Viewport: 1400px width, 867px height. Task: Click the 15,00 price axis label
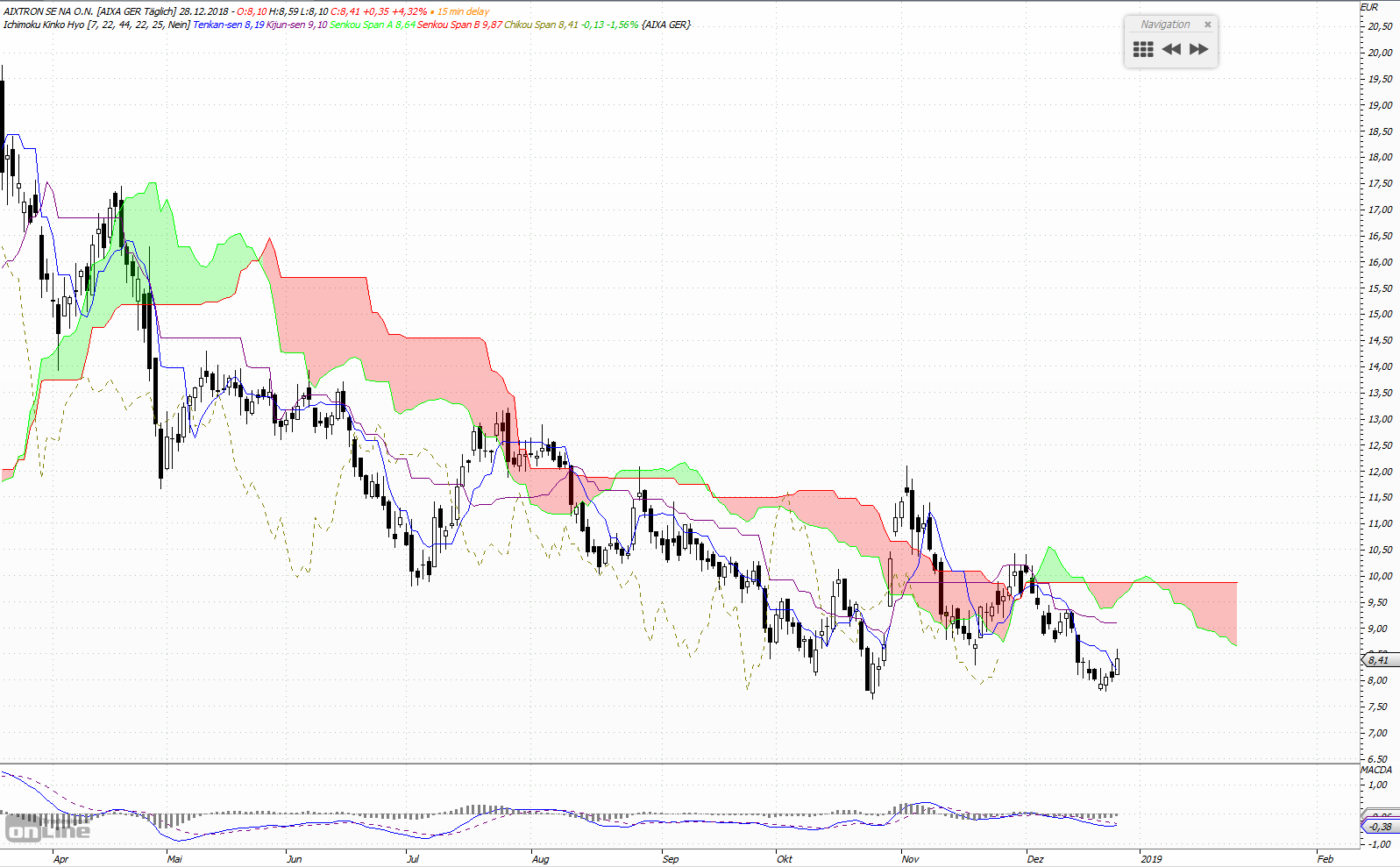(x=1380, y=314)
